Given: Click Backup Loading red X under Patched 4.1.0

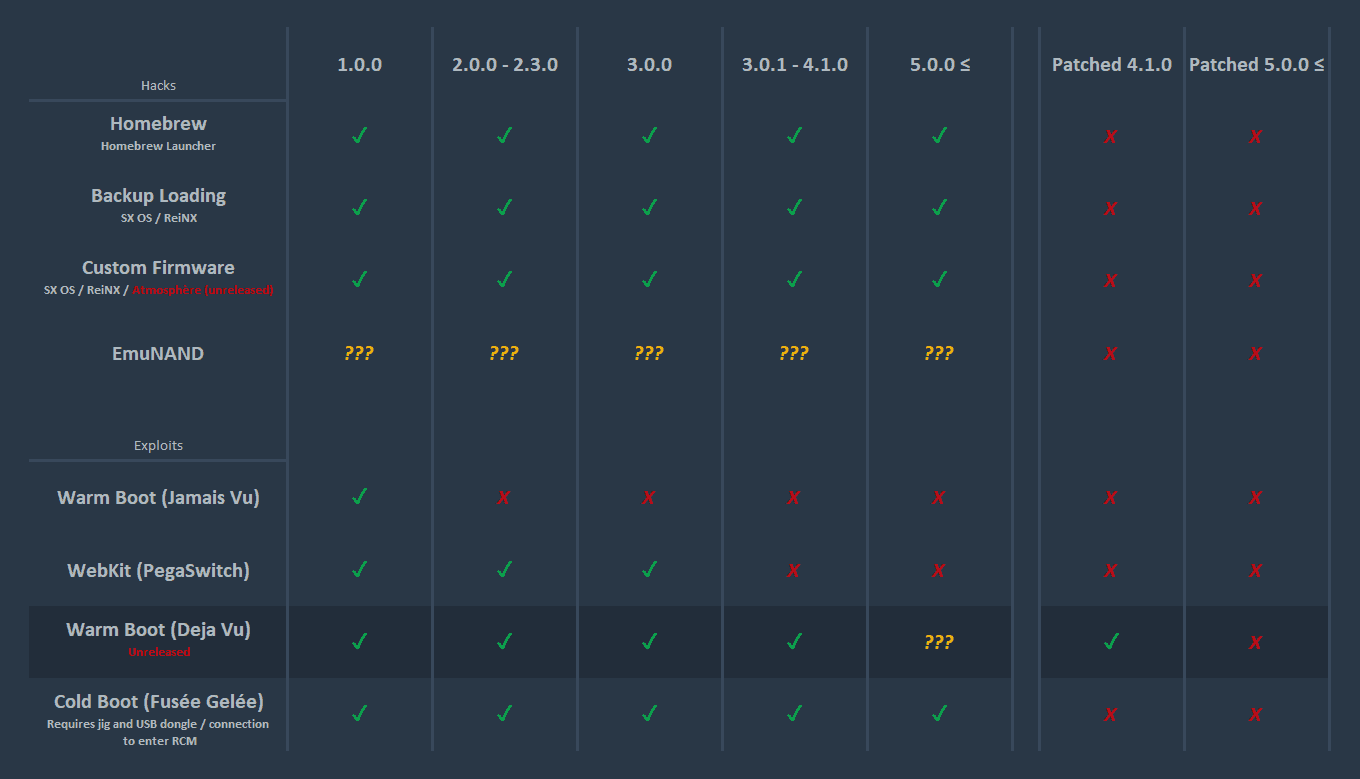Looking at the screenshot, I should [1111, 209].
